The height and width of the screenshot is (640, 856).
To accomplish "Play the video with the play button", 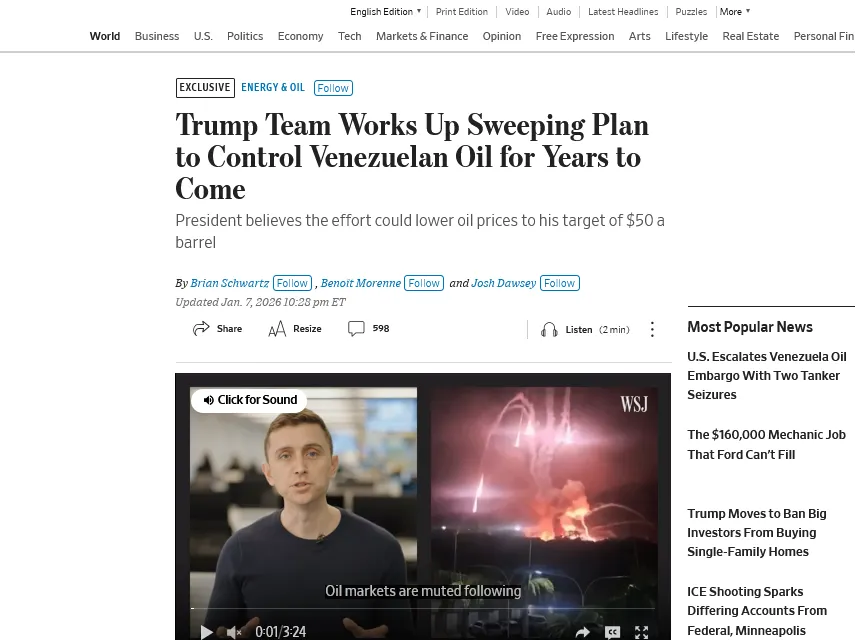I will coord(206,632).
